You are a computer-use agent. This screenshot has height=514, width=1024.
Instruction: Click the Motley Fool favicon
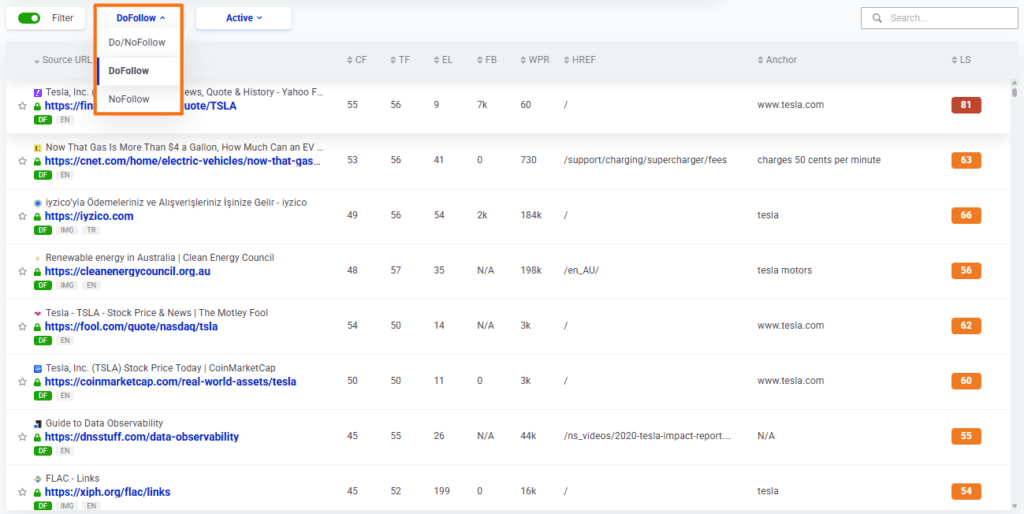38,313
